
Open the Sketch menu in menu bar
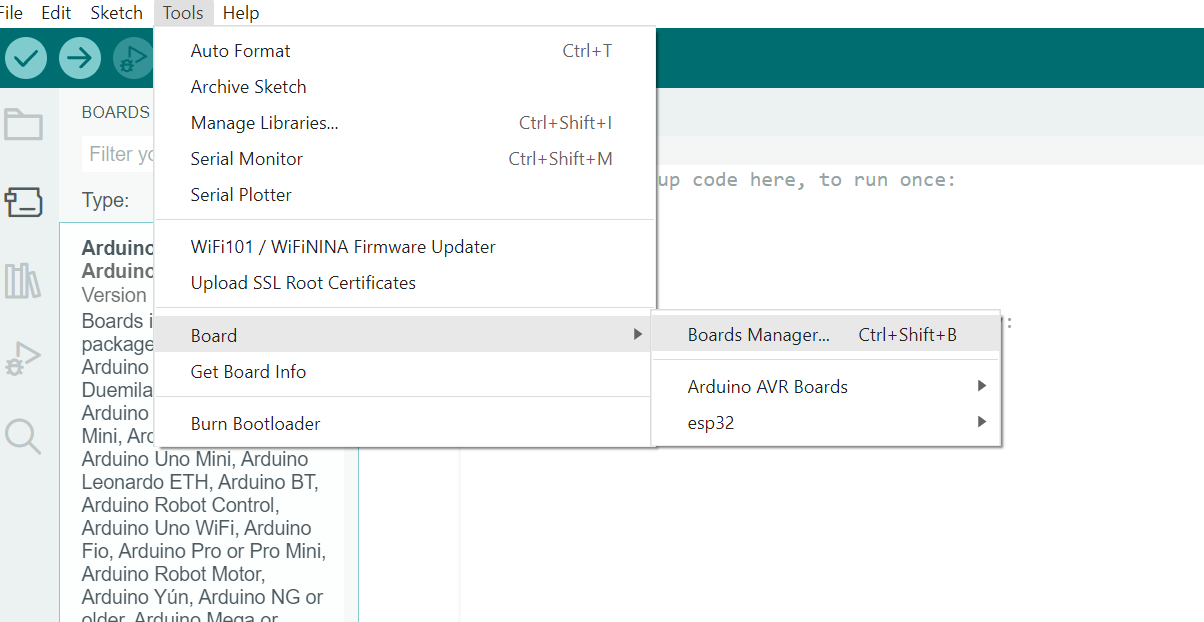pos(117,13)
